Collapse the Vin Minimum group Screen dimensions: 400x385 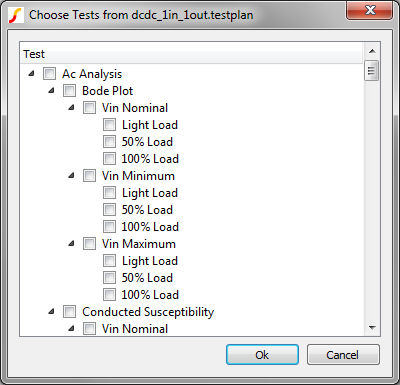point(71,175)
